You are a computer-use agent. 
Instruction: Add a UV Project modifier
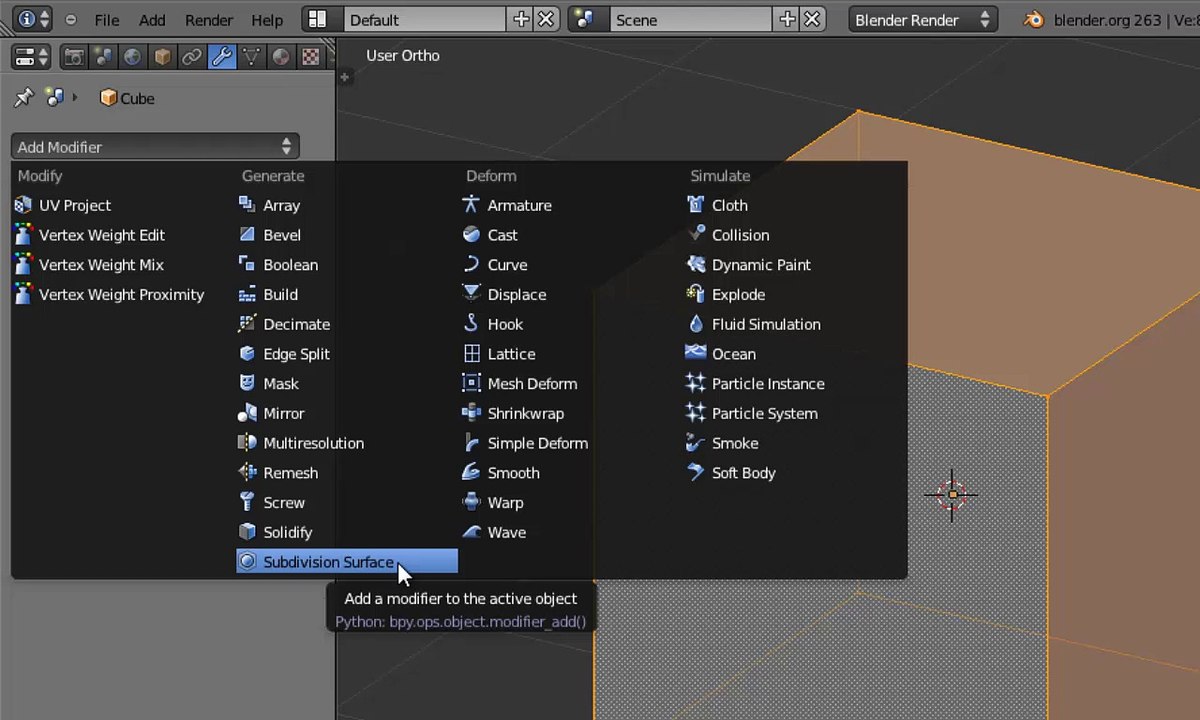(x=62, y=205)
